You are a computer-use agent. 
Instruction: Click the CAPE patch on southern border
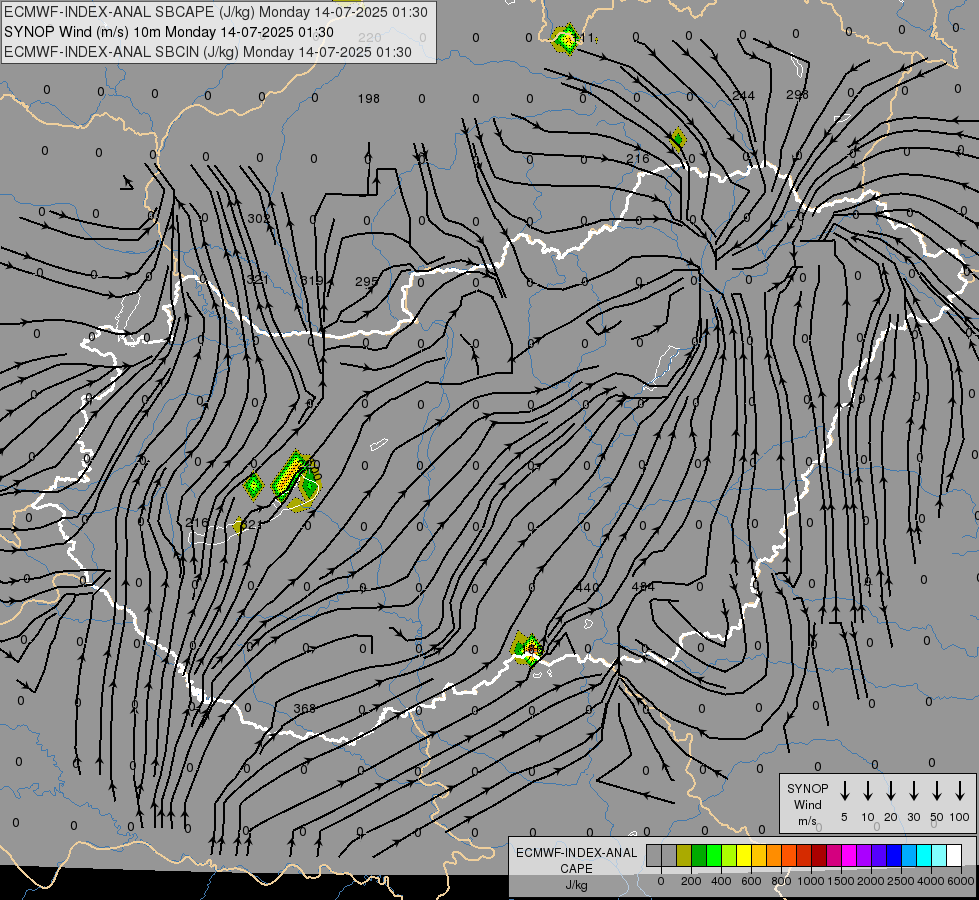526,648
